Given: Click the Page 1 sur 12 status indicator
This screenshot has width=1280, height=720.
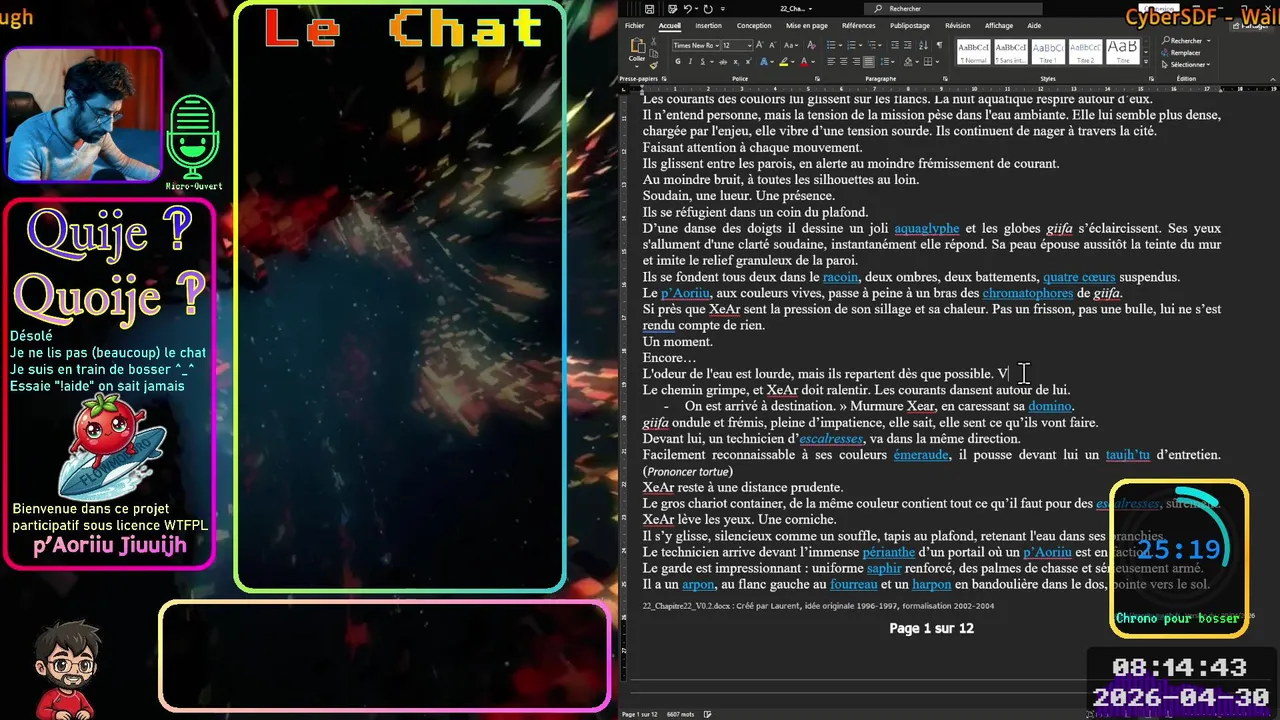Looking at the screenshot, I should pyautogui.click(x=639, y=714).
